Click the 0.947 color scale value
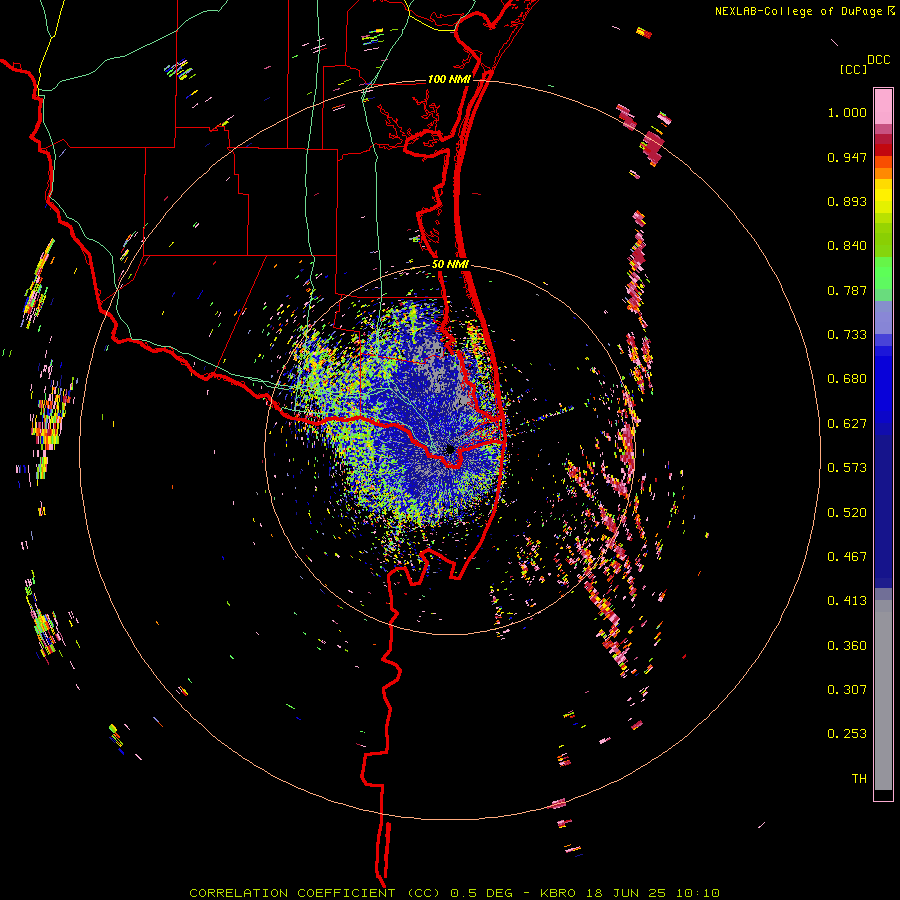Screen dimensions: 900x900 pos(847,157)
